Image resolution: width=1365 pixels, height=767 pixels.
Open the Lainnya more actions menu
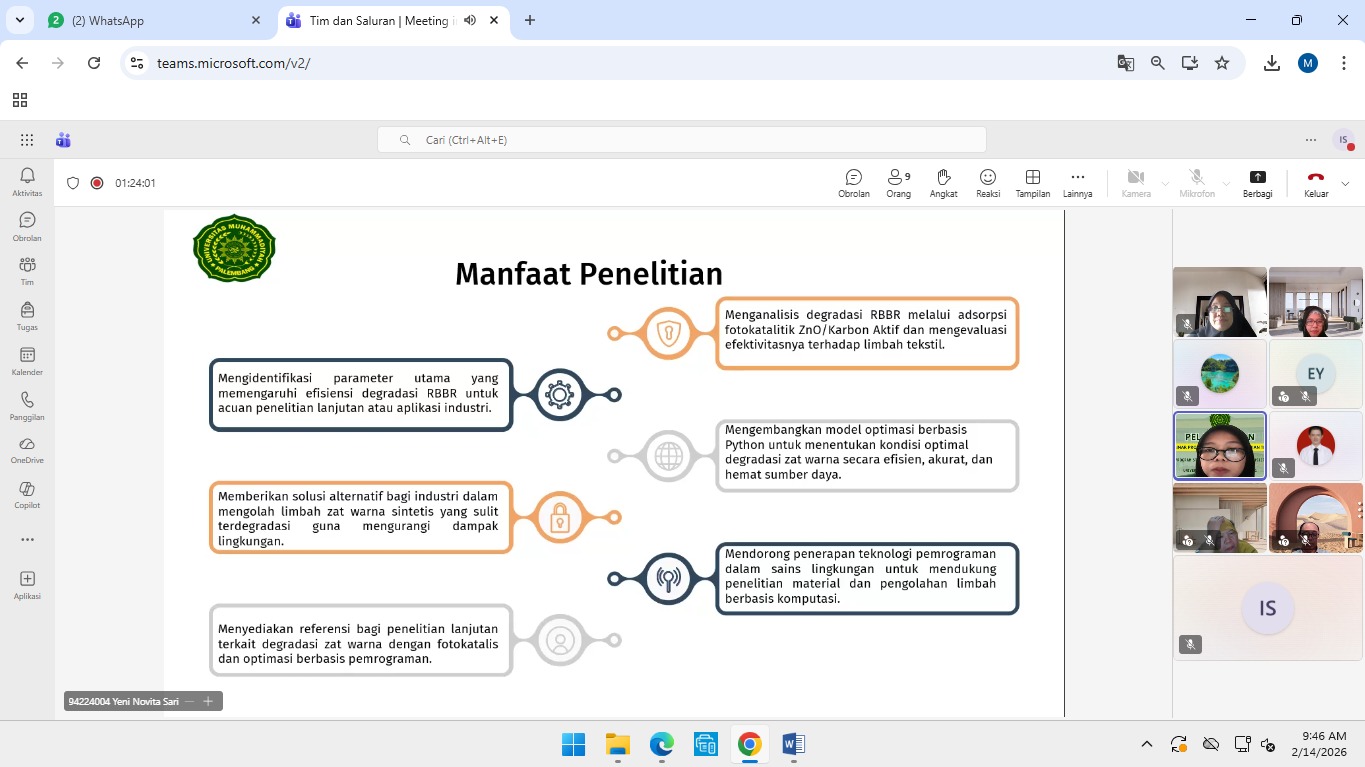point(1077,182)
